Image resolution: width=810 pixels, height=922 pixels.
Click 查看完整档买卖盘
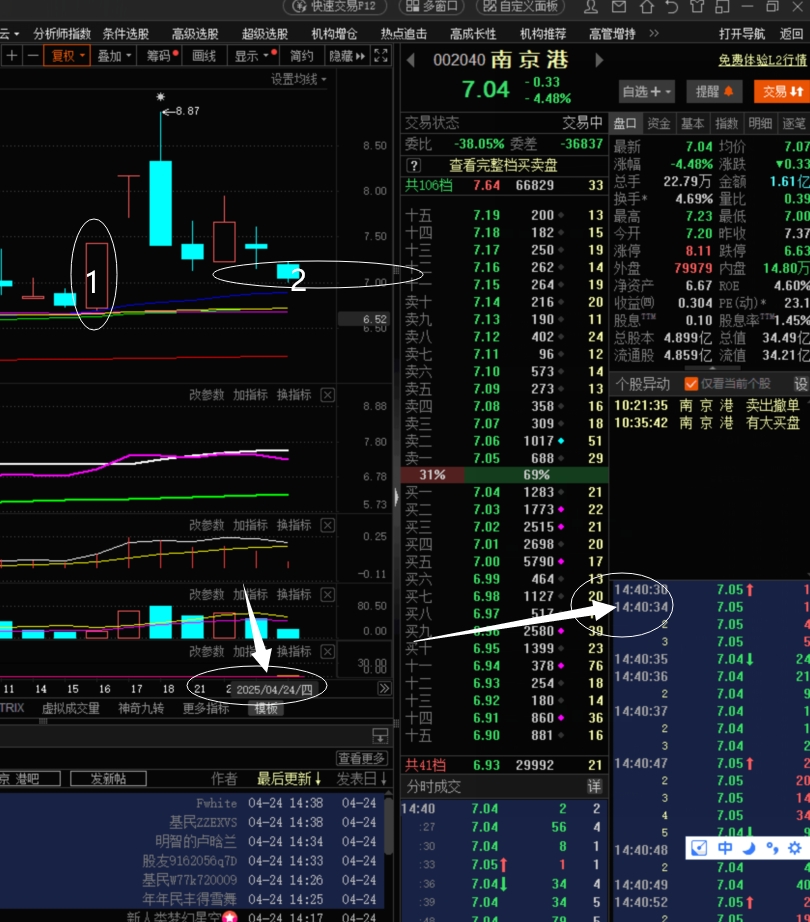(x=503, y=166)
